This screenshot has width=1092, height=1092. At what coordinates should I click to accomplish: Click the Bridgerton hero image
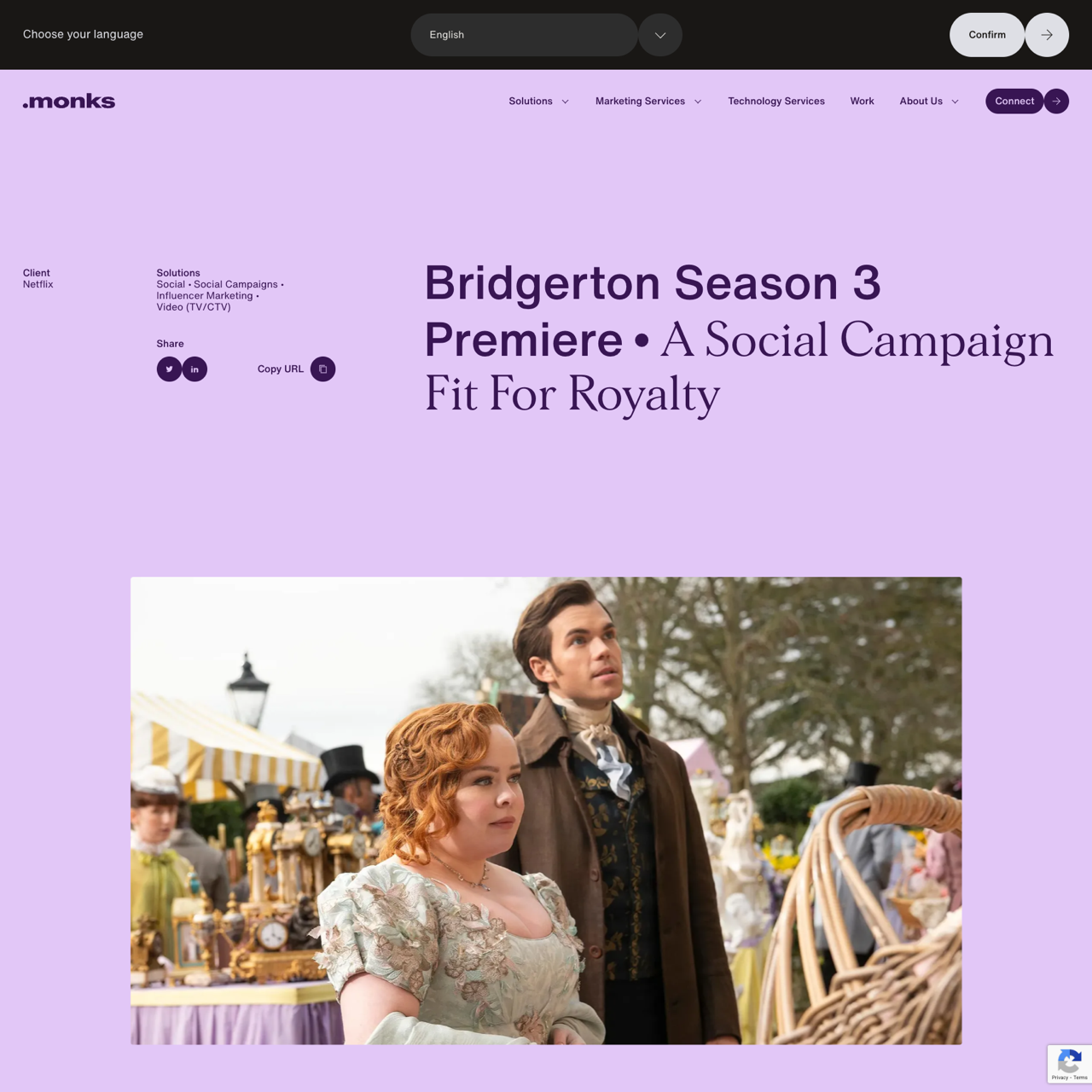coord(546,810)
